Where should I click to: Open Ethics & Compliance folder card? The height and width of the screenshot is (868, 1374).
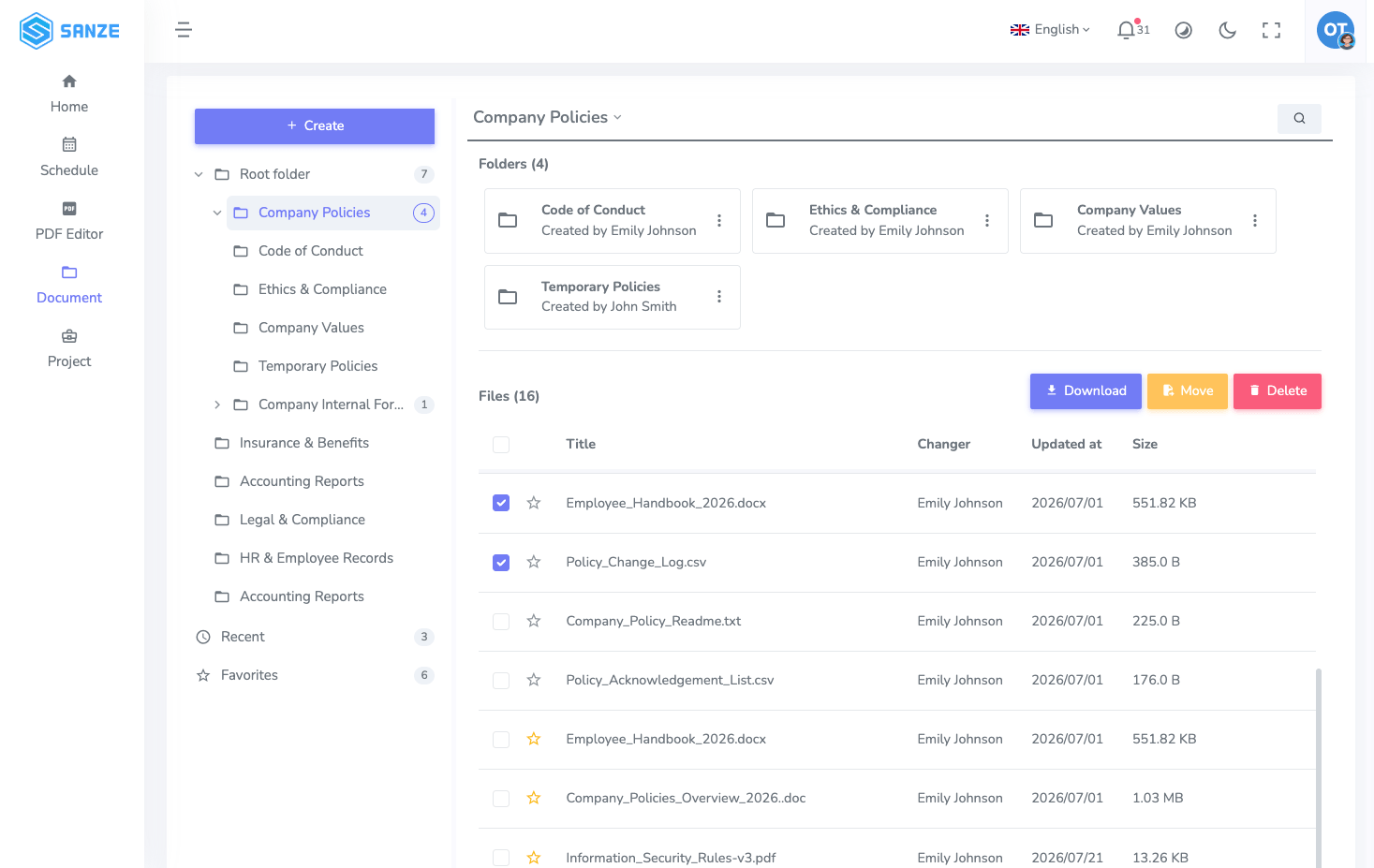880,221
